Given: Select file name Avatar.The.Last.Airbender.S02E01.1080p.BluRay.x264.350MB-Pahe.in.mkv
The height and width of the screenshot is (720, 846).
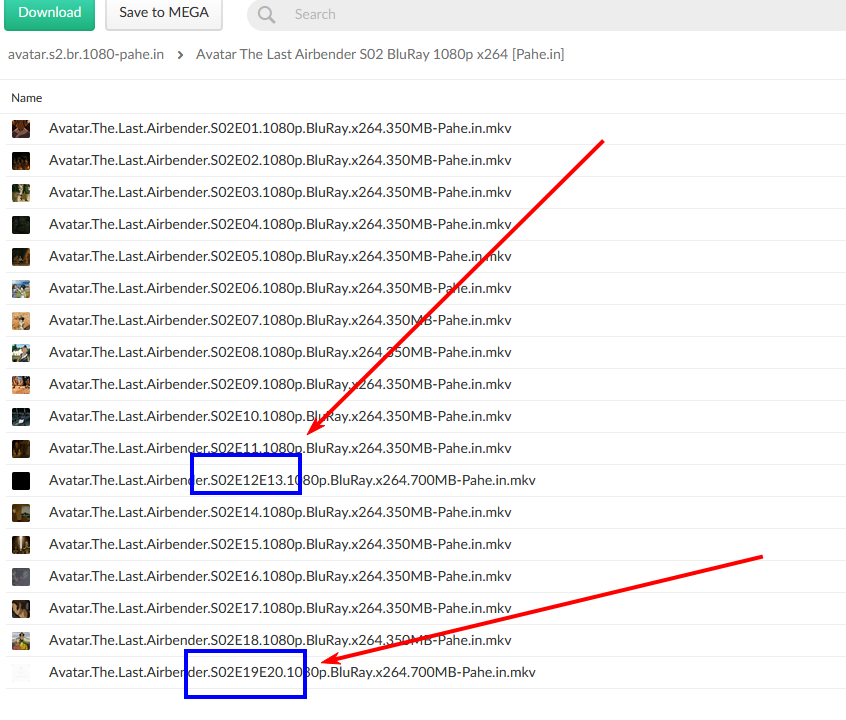Looking at the screenshot, I should [280, 128].
